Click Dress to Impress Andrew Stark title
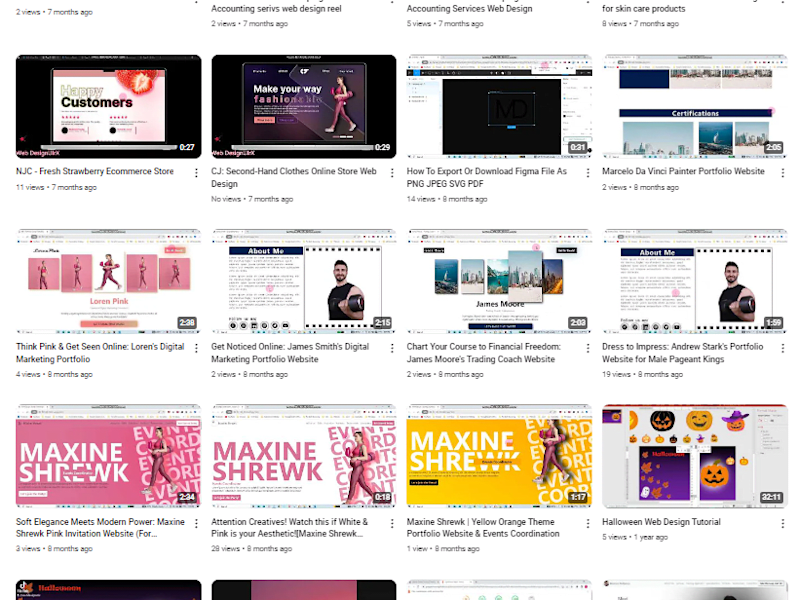The image size is (800, 600). (683, 353)
